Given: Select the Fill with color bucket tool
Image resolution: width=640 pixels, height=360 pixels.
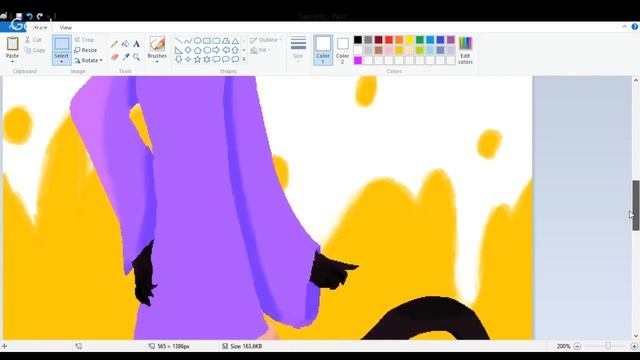Looking at the screenshot, I should (x=125, y=44).
